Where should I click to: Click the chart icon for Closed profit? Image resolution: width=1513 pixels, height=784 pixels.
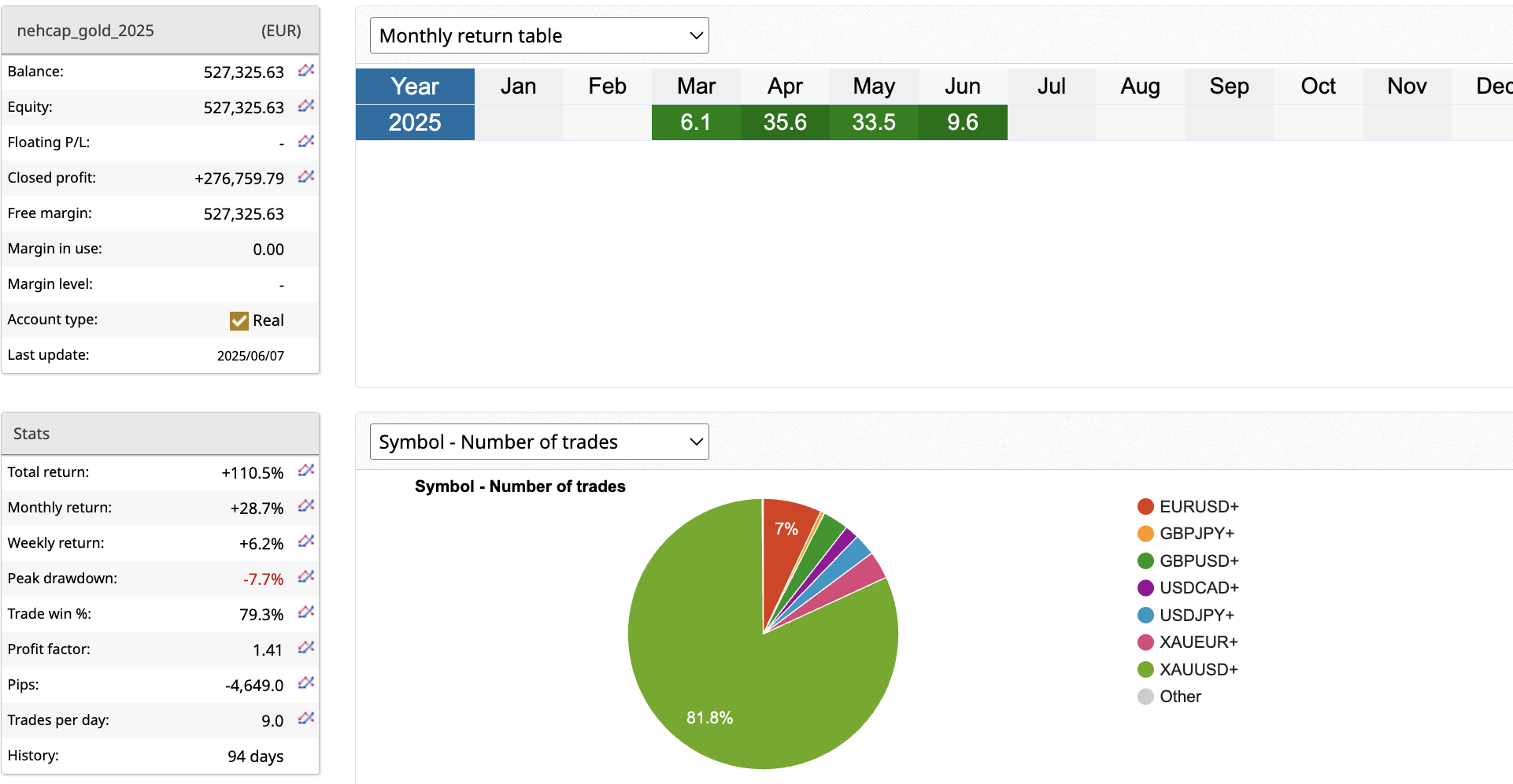[306, 177]
